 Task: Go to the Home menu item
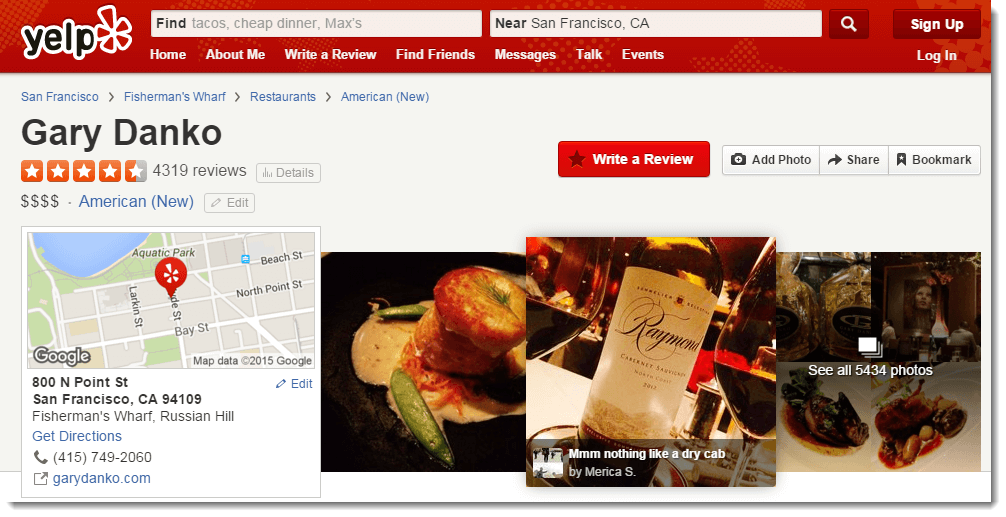(x=168, y=55)
